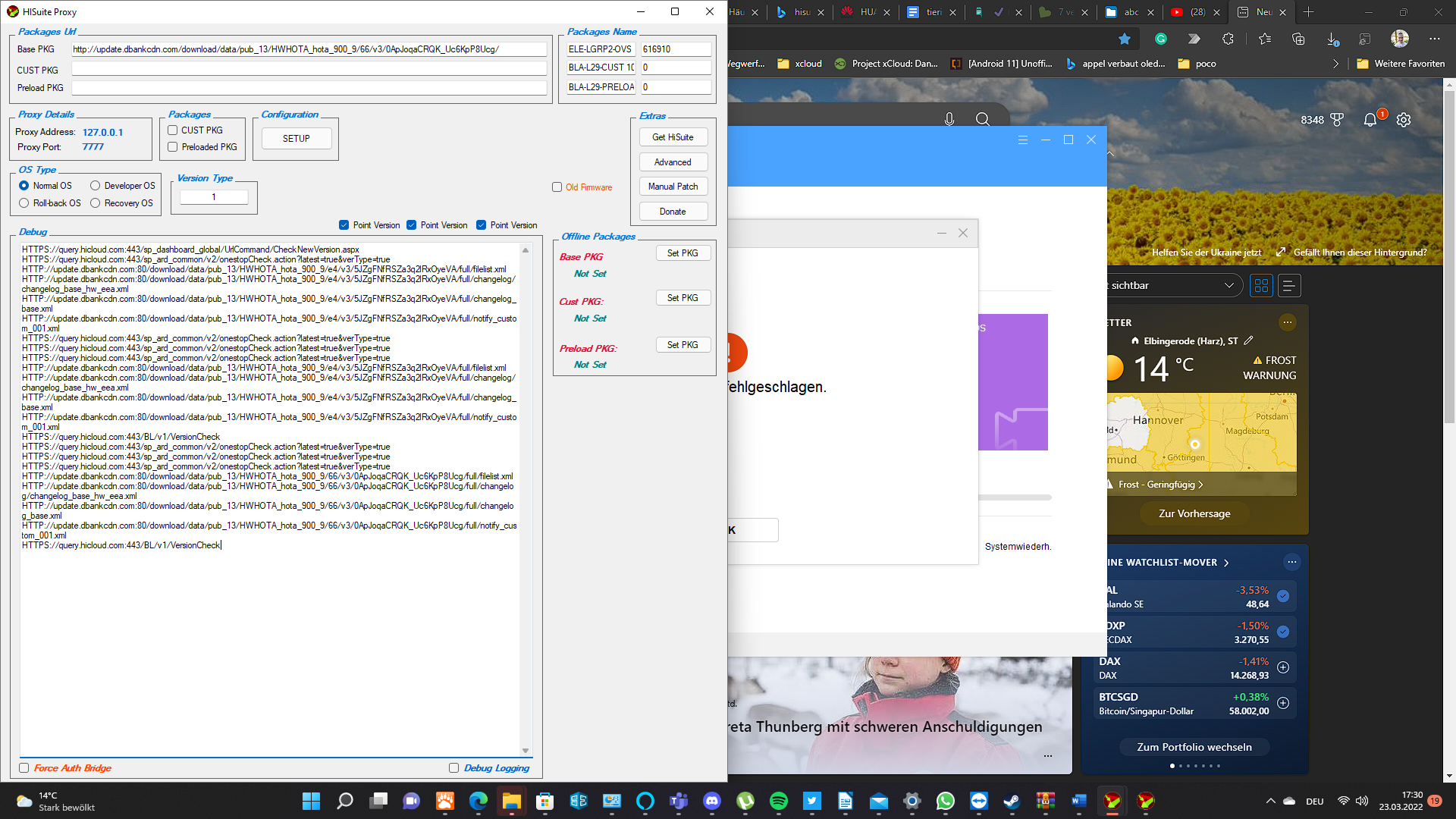Open Spotify from the taskbar

tap(778, 801)
